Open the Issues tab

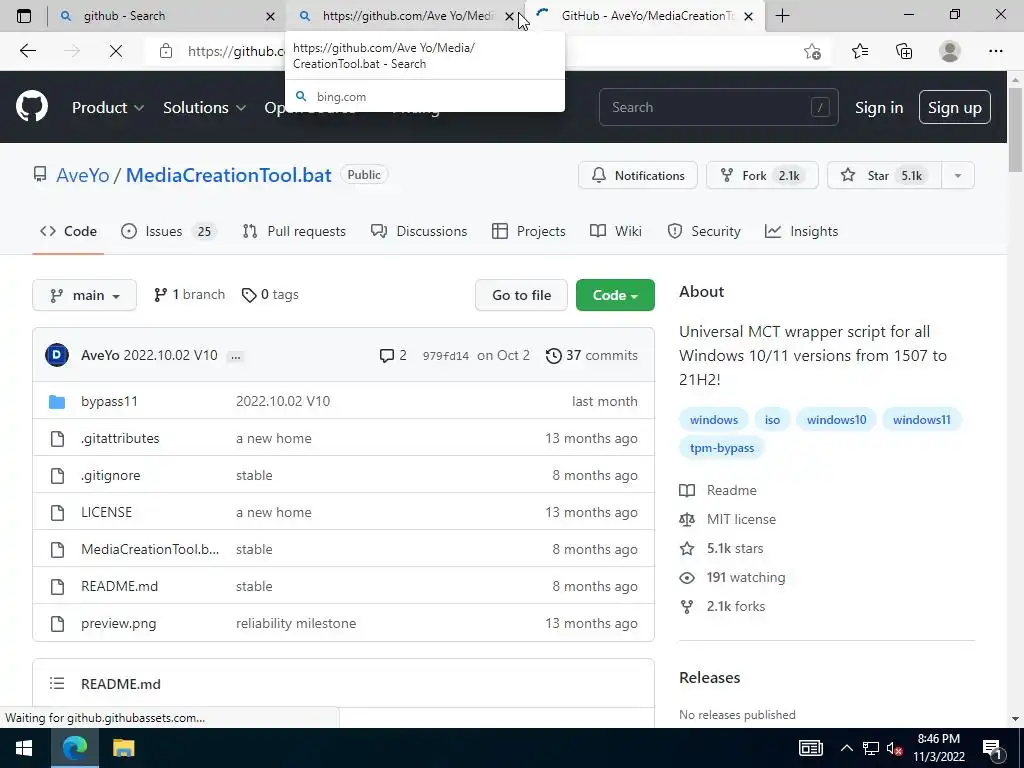click(x=168, y=231)
